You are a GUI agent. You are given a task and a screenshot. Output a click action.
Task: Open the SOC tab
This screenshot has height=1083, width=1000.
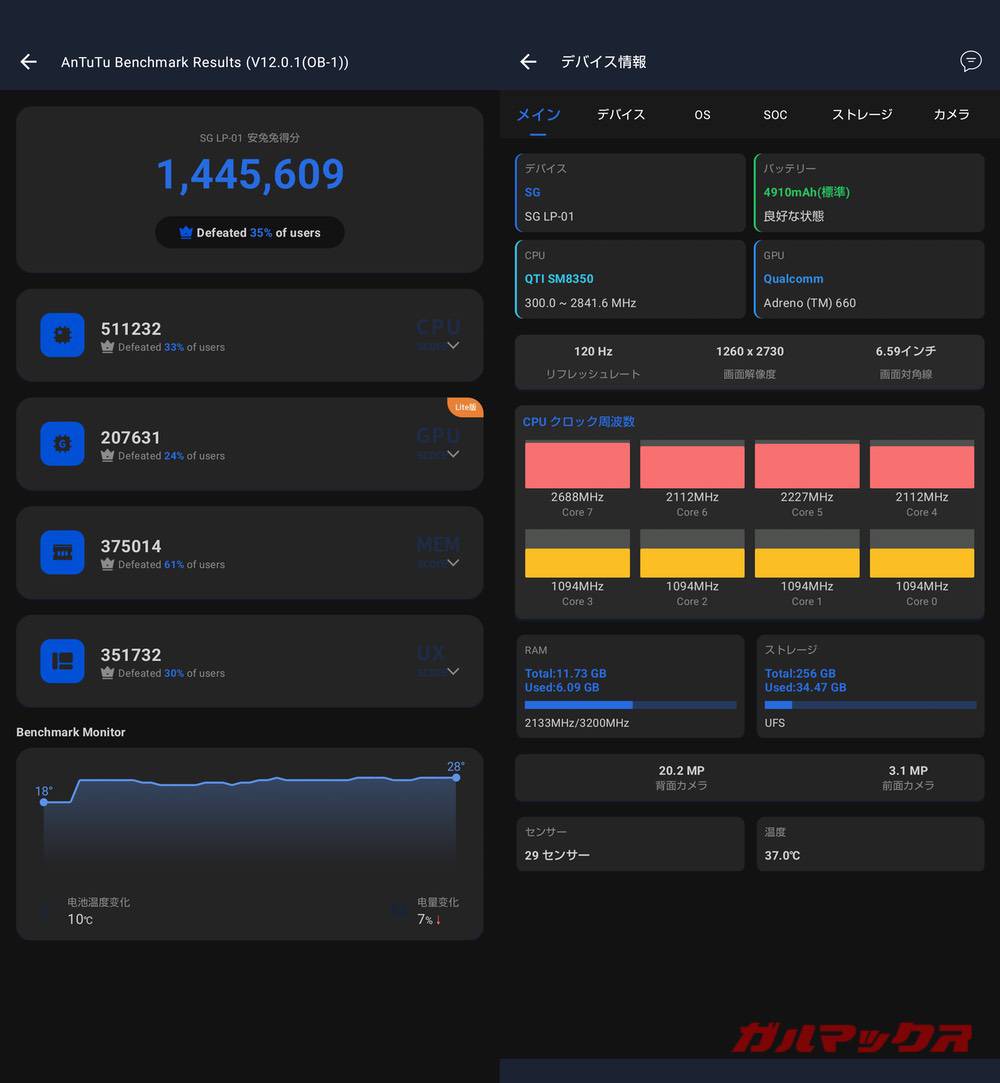point(775,115)
